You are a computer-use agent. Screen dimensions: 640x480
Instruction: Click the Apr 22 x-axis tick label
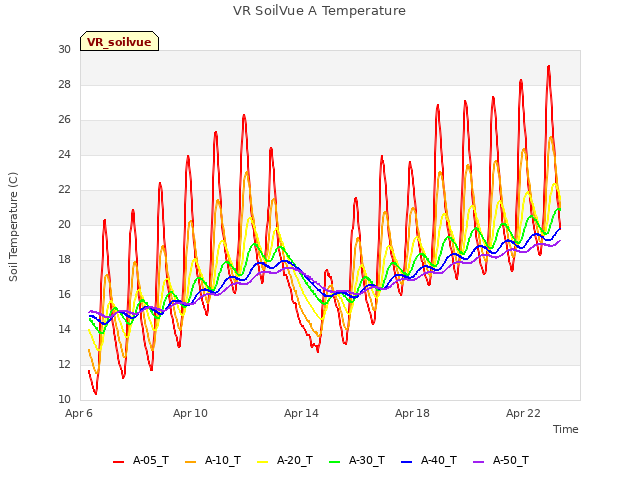pos(523,413)
